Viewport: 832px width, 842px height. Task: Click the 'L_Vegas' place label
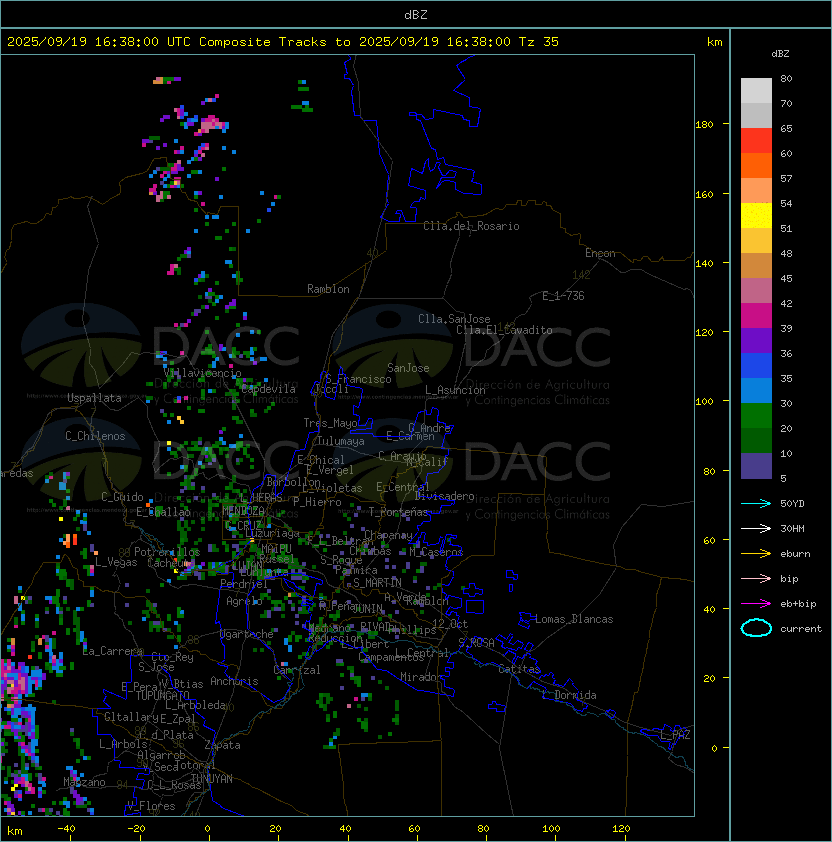(x=116, y=562)
